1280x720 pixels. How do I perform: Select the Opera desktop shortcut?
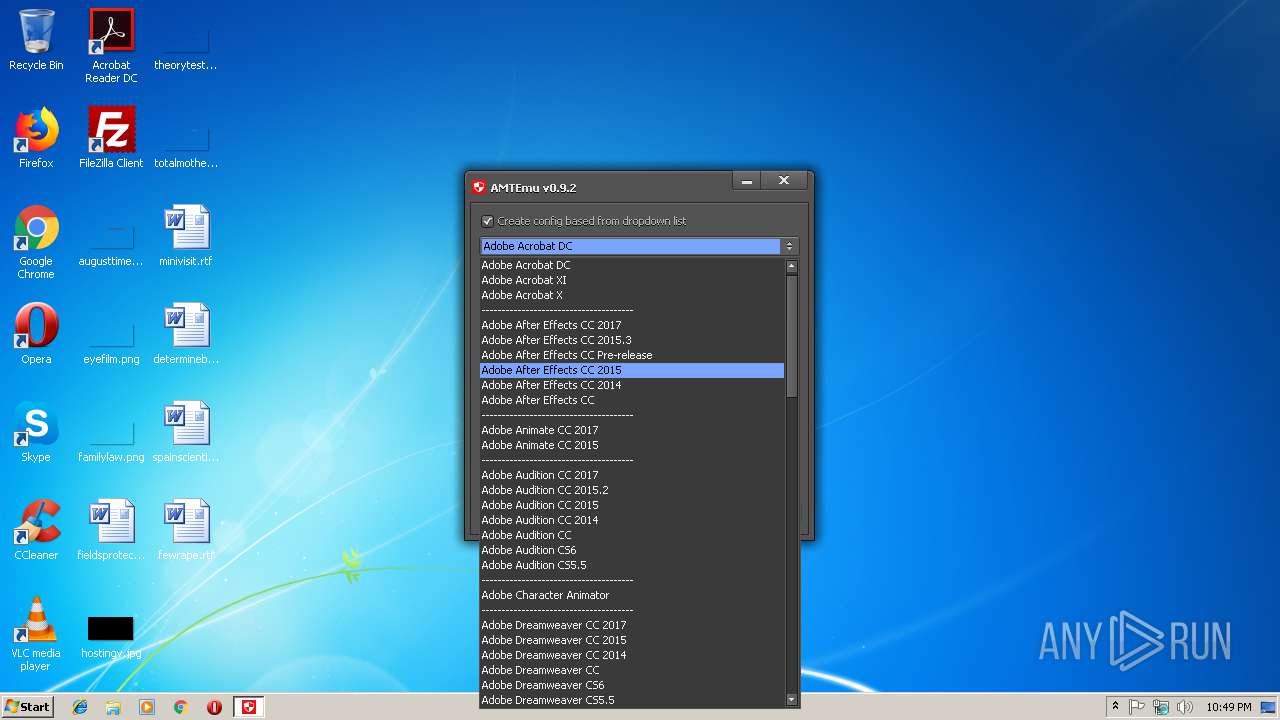[36, 334]
